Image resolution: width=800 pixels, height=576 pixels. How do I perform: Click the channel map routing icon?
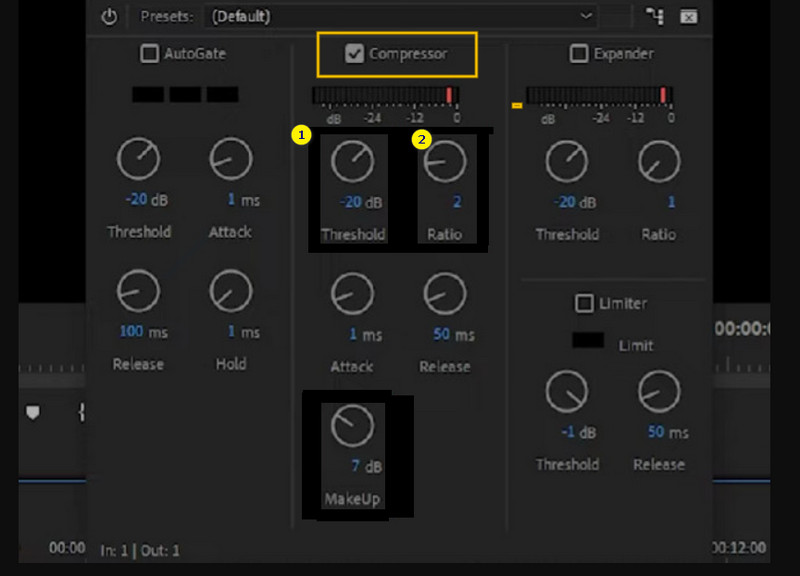pyautogui.click(x=656, y=16)
